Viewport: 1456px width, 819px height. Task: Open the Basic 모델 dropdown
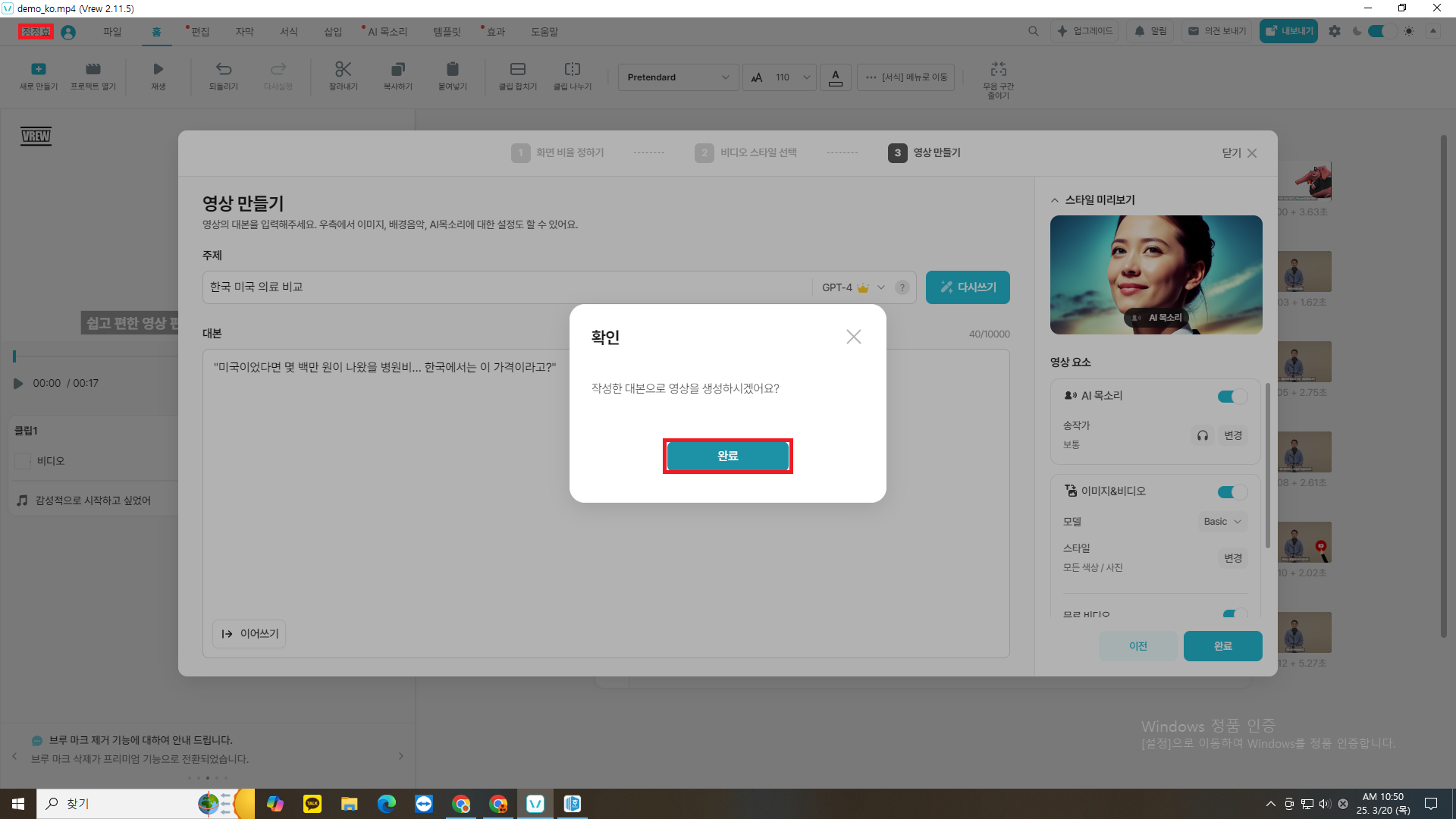point(1222,522)
